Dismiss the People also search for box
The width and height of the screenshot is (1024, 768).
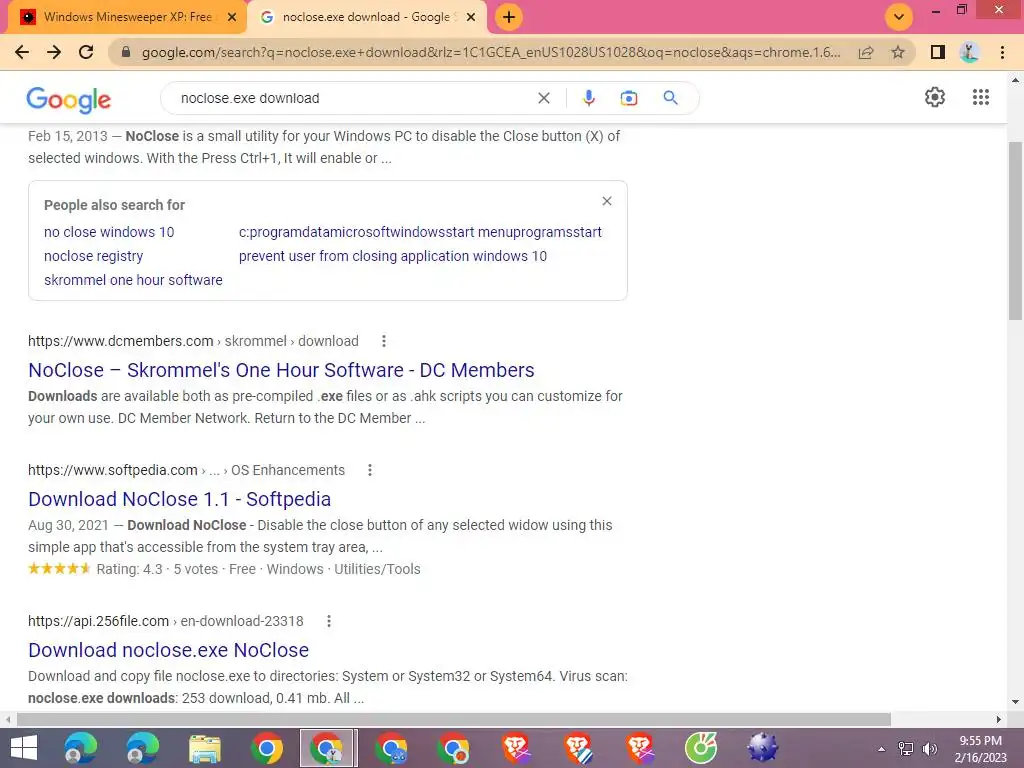pyautogui.click(x=607, y=201)
